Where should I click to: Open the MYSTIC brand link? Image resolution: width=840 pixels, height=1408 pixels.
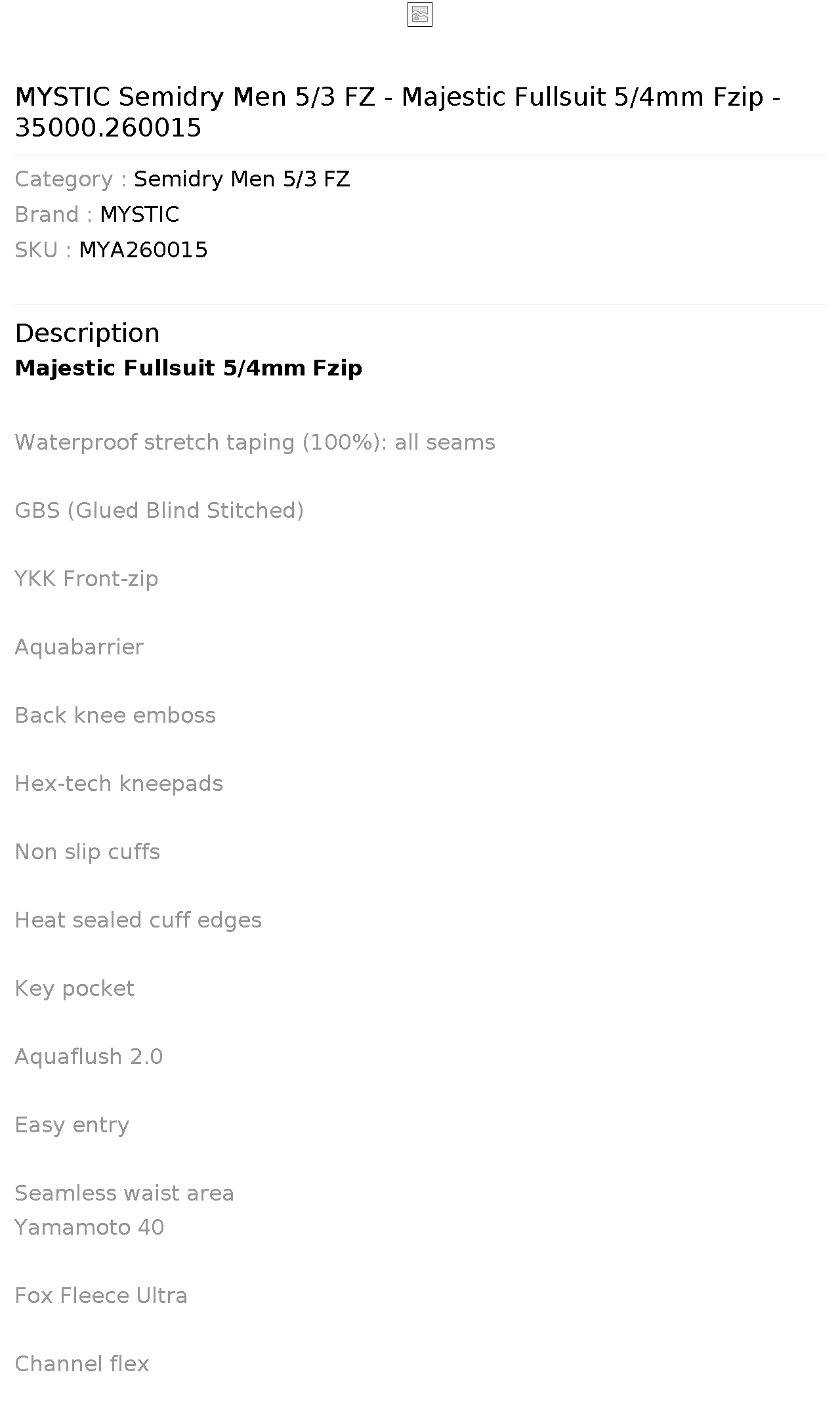pos(139,215)
